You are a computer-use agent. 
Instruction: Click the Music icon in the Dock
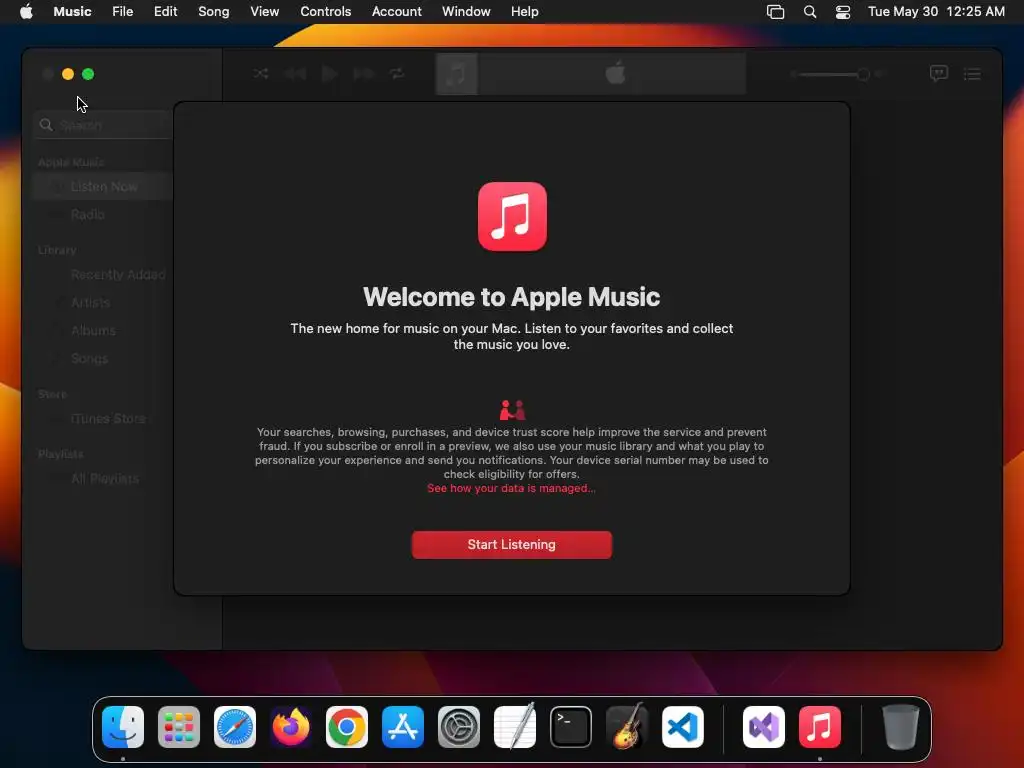(x=820, y=727)
